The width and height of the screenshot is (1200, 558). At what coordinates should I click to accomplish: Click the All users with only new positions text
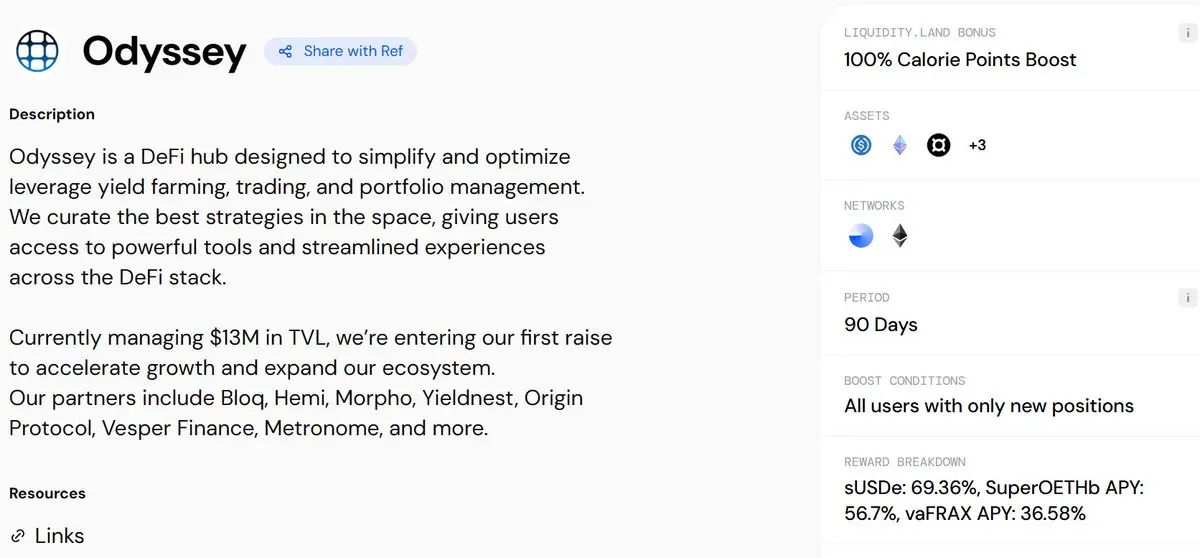coord(989,406)
